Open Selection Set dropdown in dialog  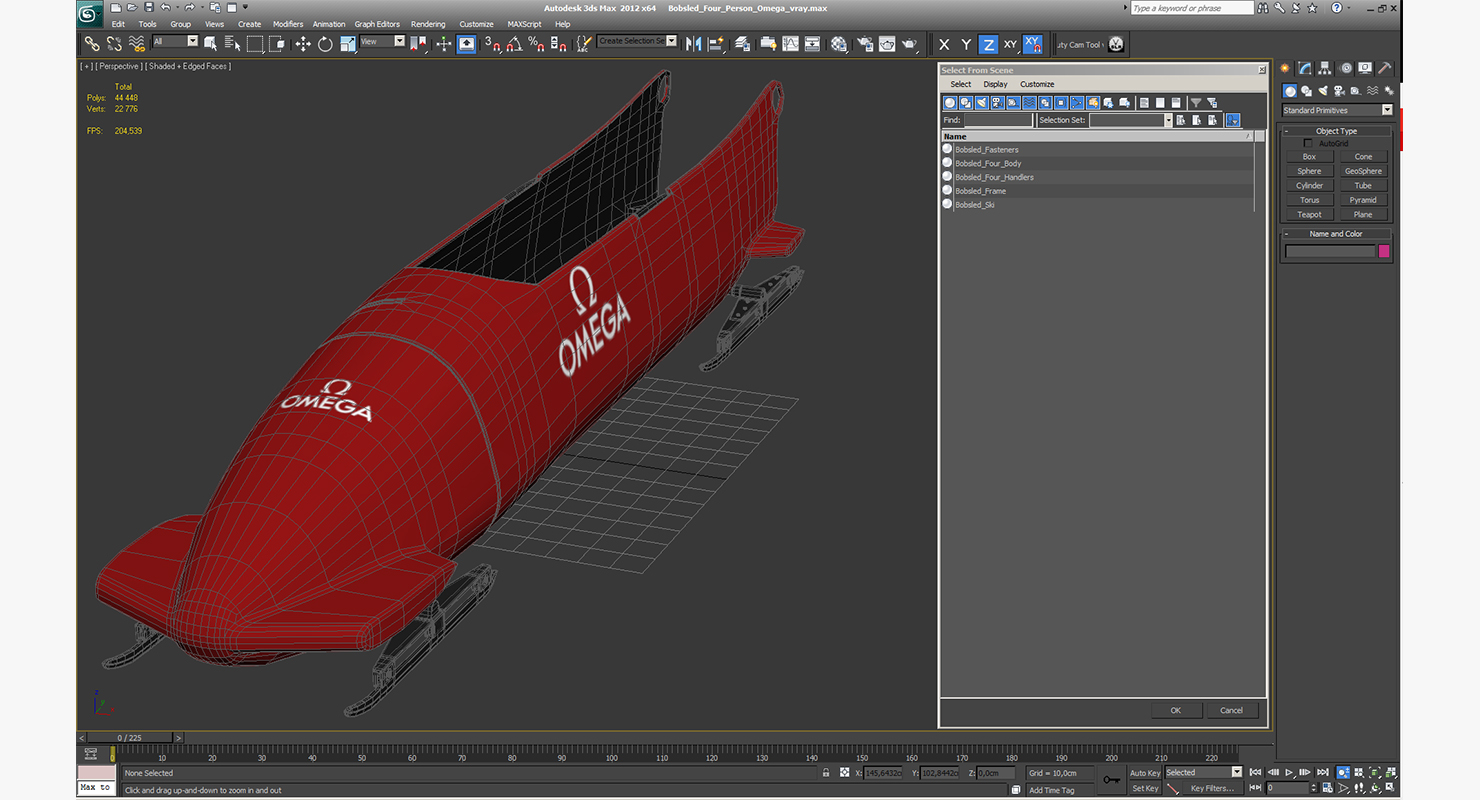(1168, 120)
